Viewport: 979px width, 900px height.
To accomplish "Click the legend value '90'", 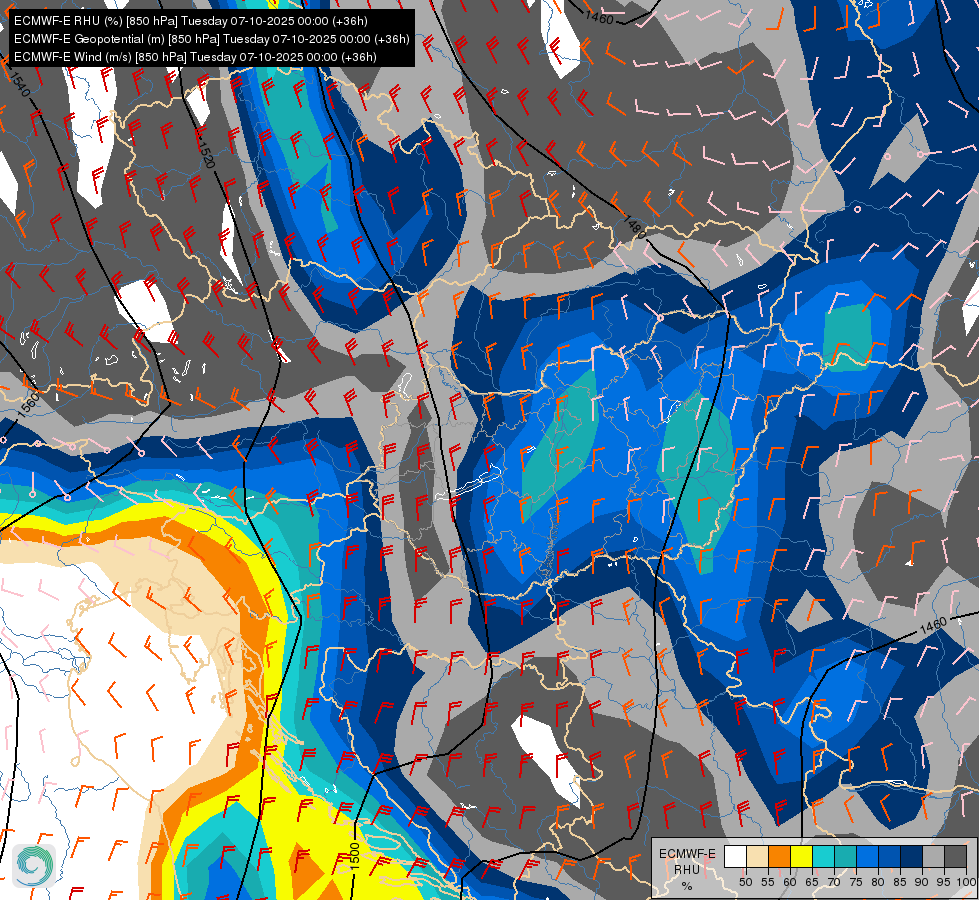I will 922,883.
